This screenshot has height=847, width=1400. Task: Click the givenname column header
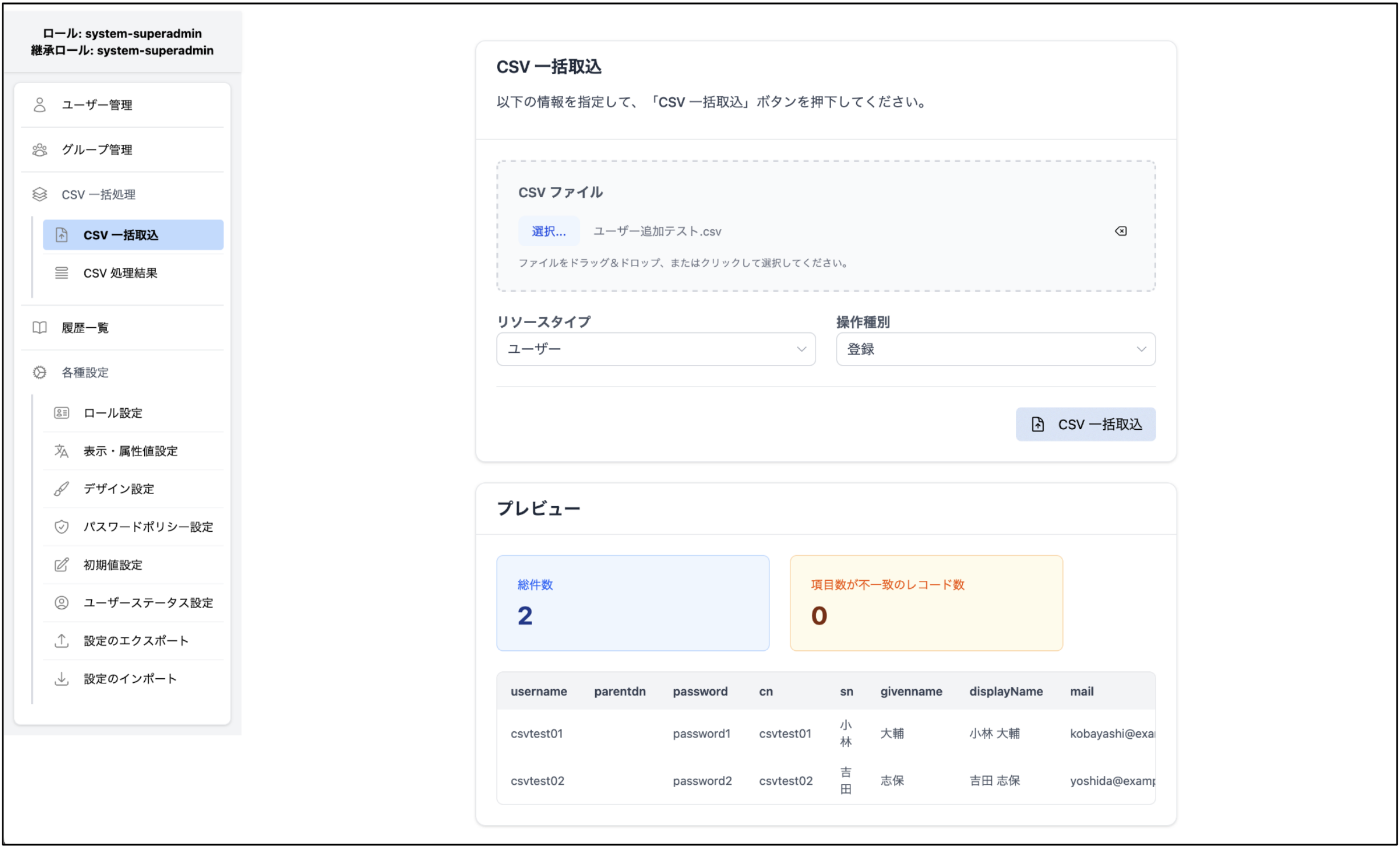(x=911, y=691)
